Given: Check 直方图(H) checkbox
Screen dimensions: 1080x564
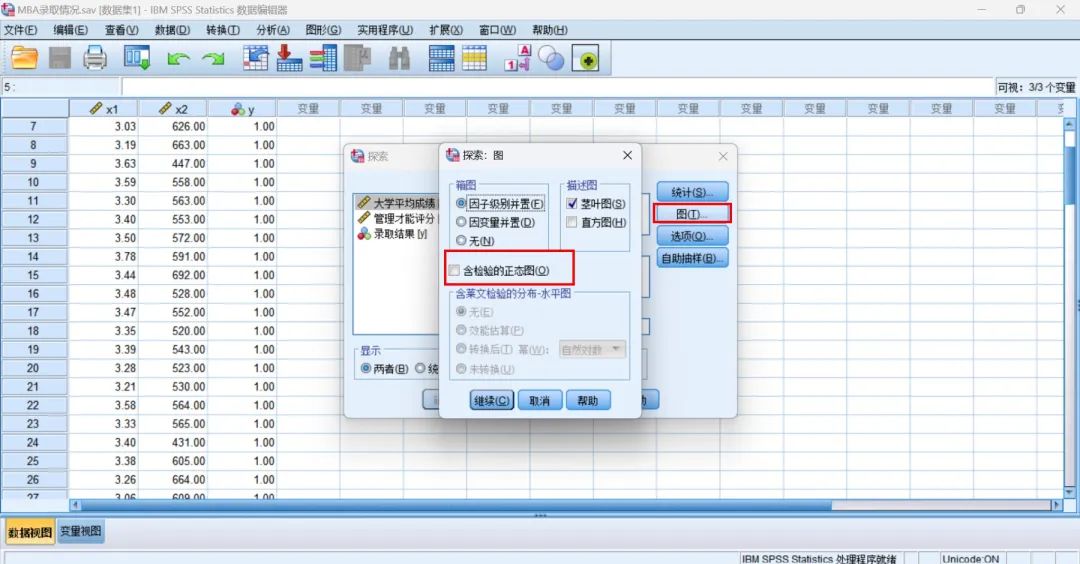Looking at the screenshot, I should [x=572, y=222].
